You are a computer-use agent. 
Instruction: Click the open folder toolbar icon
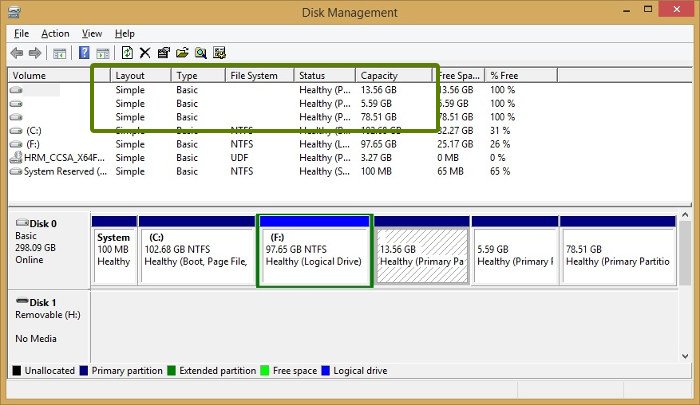(182, 53)
